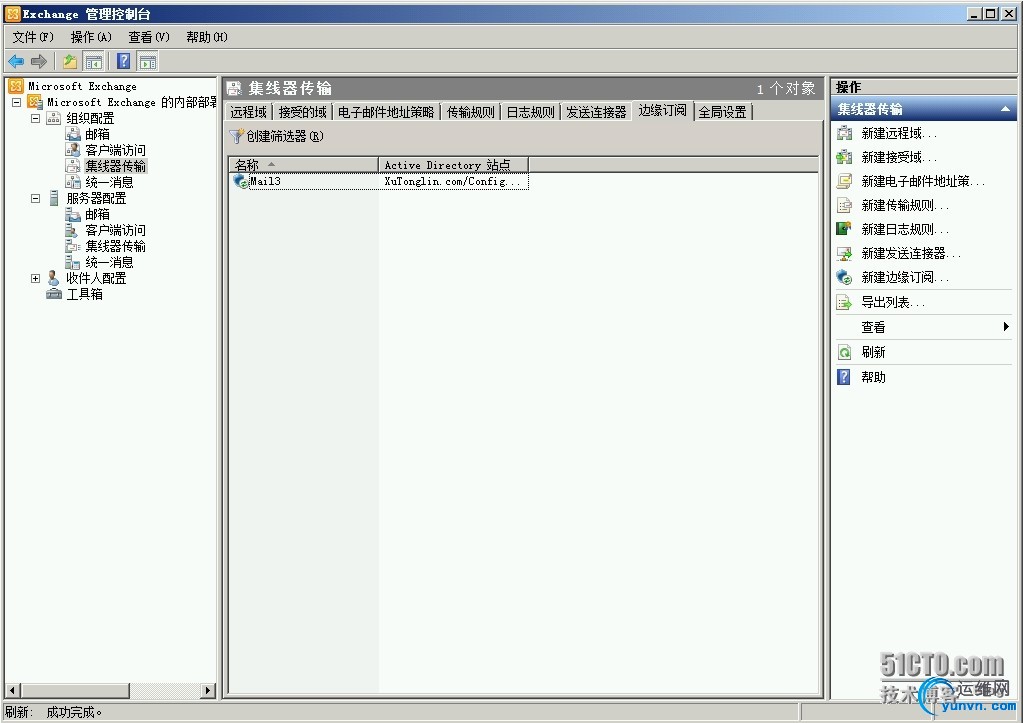Viewport: 1023px width, 723px height.
Task: Collapse the 集线器传输 actions section arrow
Action: coord(1005,109)
